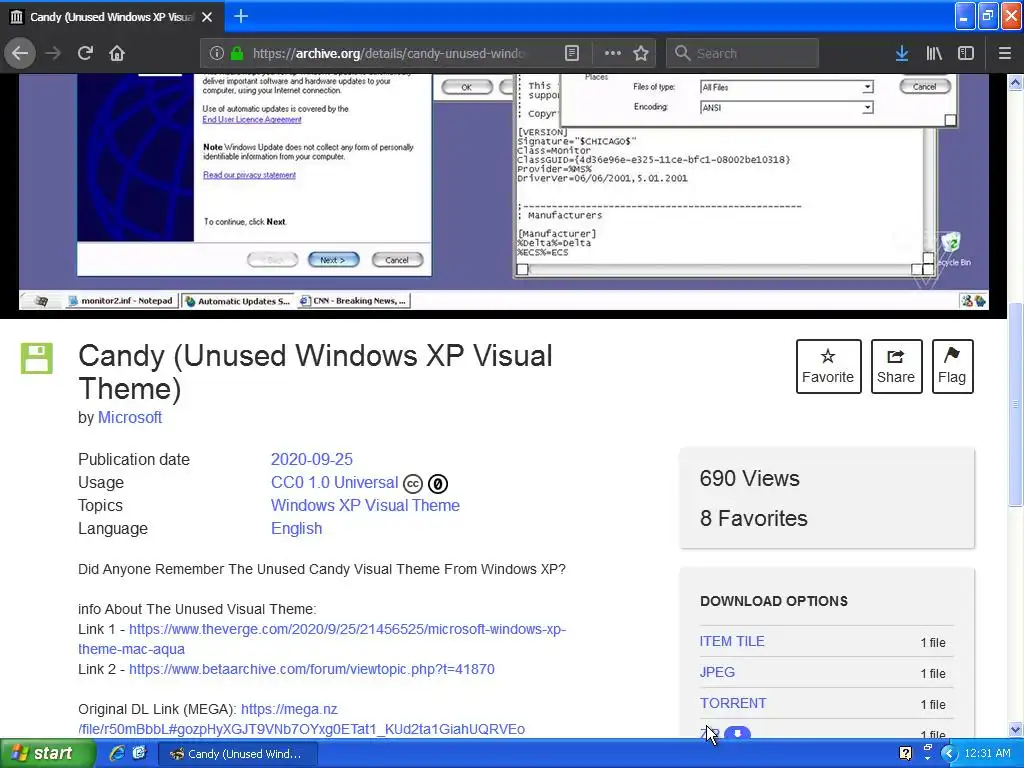Click the page vertical scrollbar thumb
Viewport: 1024px width, 768px height.
(1015, 405)
